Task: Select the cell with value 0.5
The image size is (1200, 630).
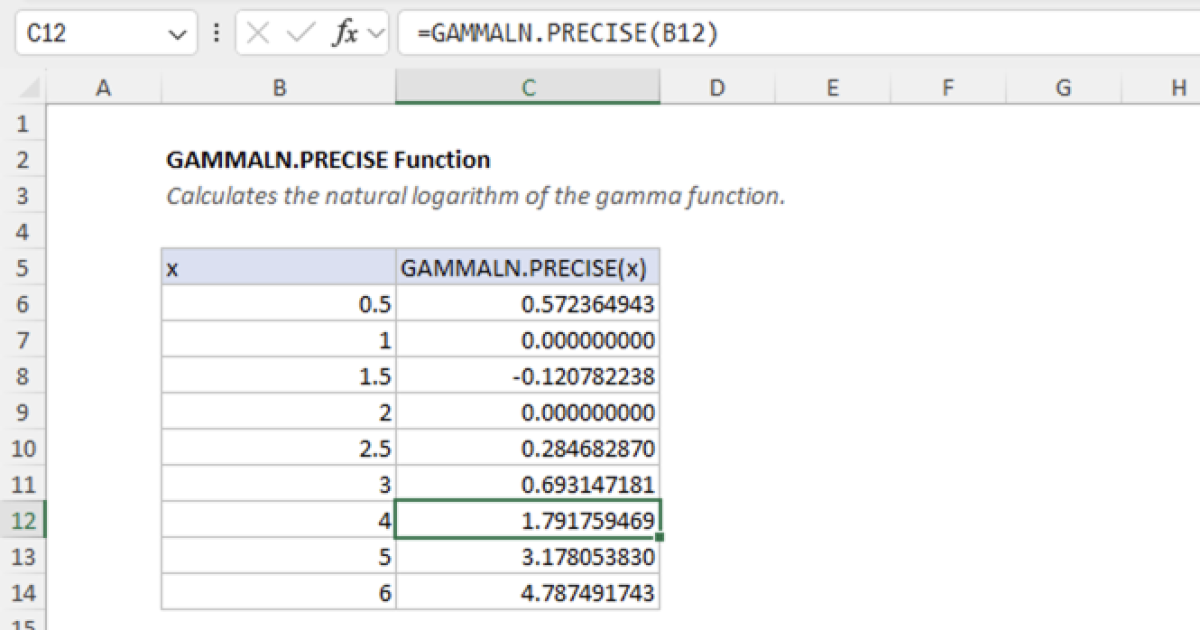Action: [x=278, y=304]
